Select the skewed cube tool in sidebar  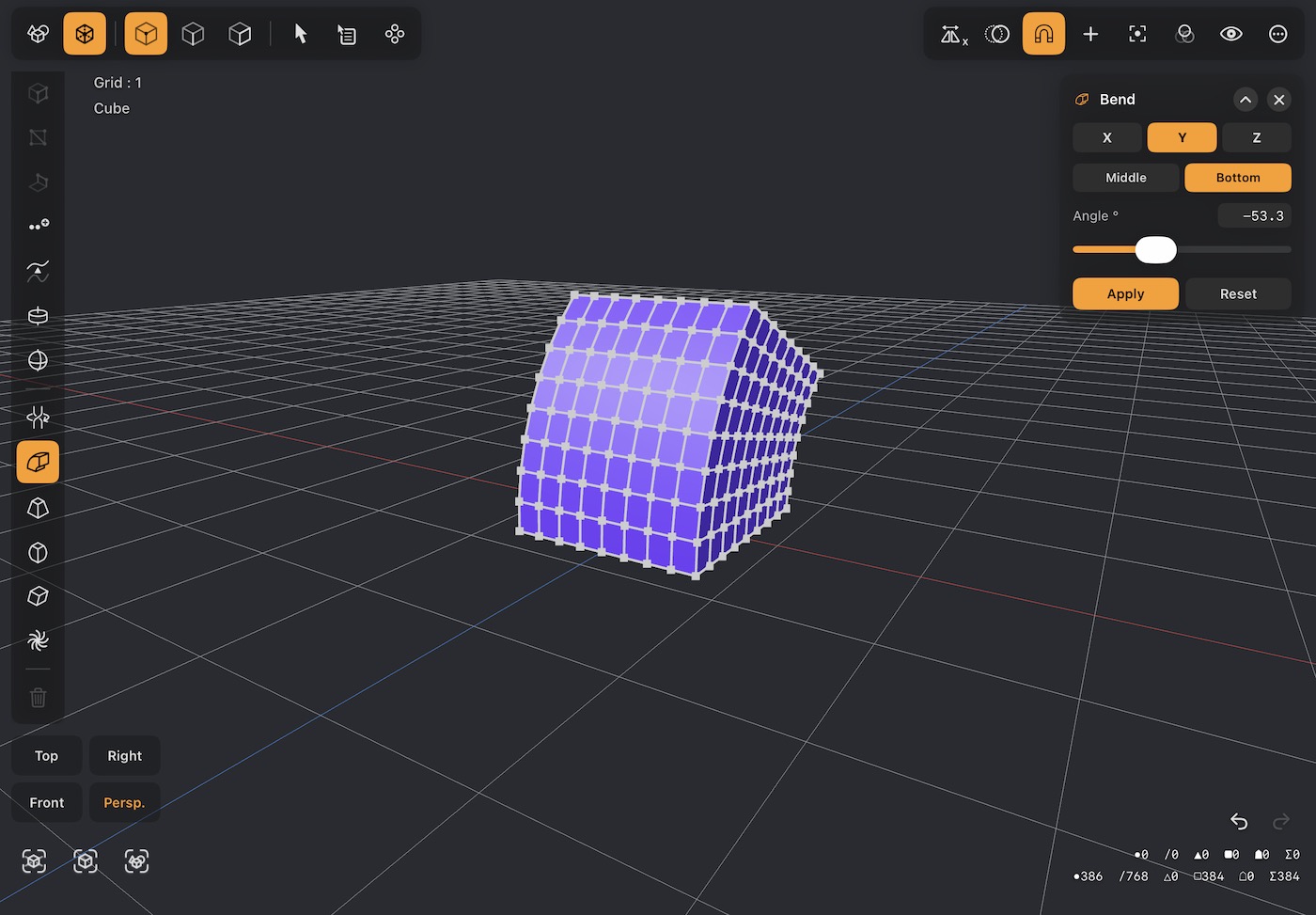[39, 596]
